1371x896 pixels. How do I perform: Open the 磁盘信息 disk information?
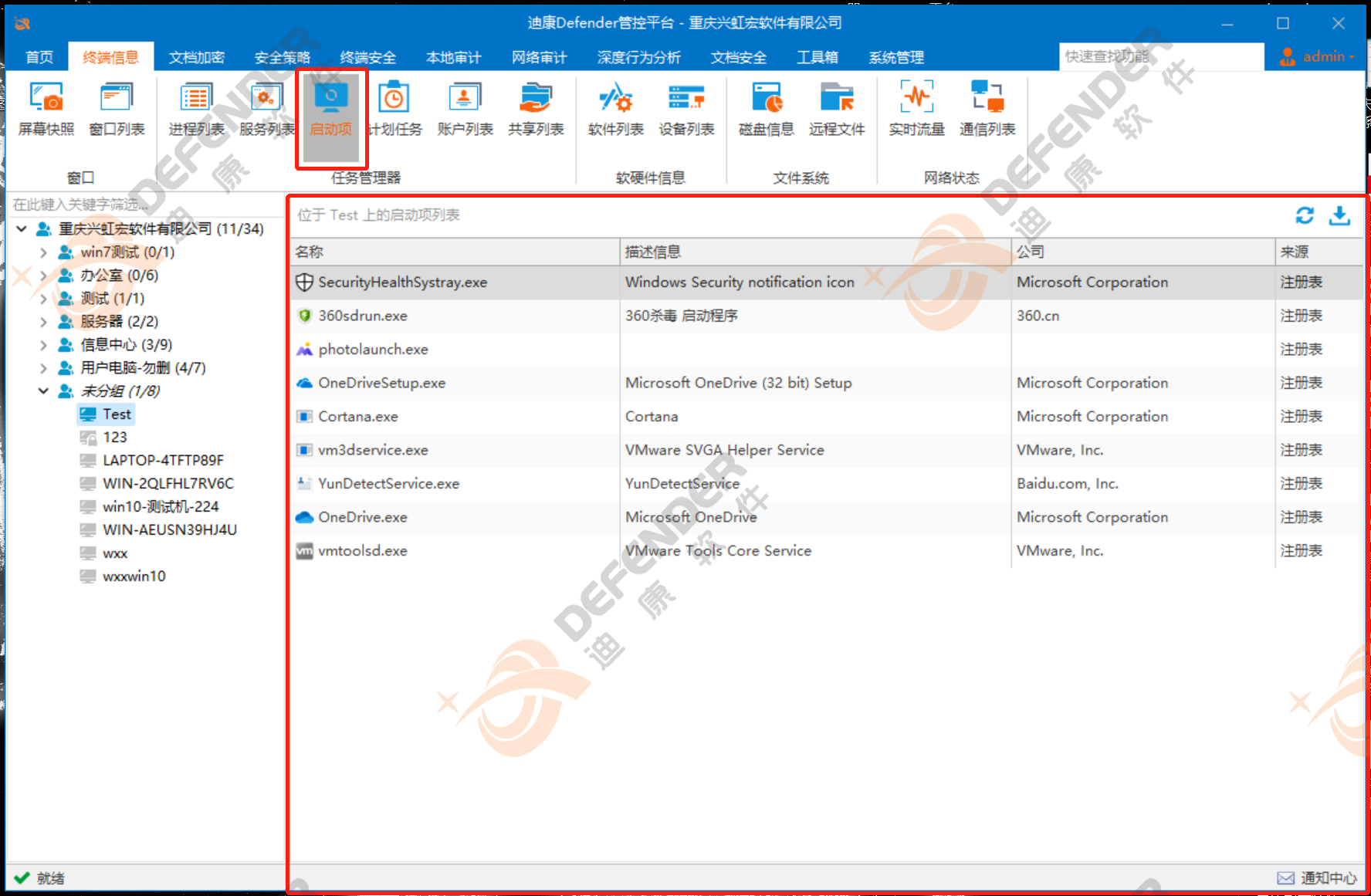pos(767,110)
